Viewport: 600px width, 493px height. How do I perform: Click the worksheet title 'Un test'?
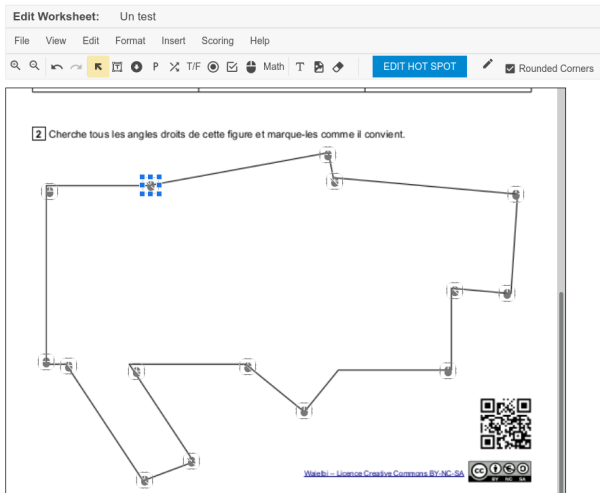point(138,16)
